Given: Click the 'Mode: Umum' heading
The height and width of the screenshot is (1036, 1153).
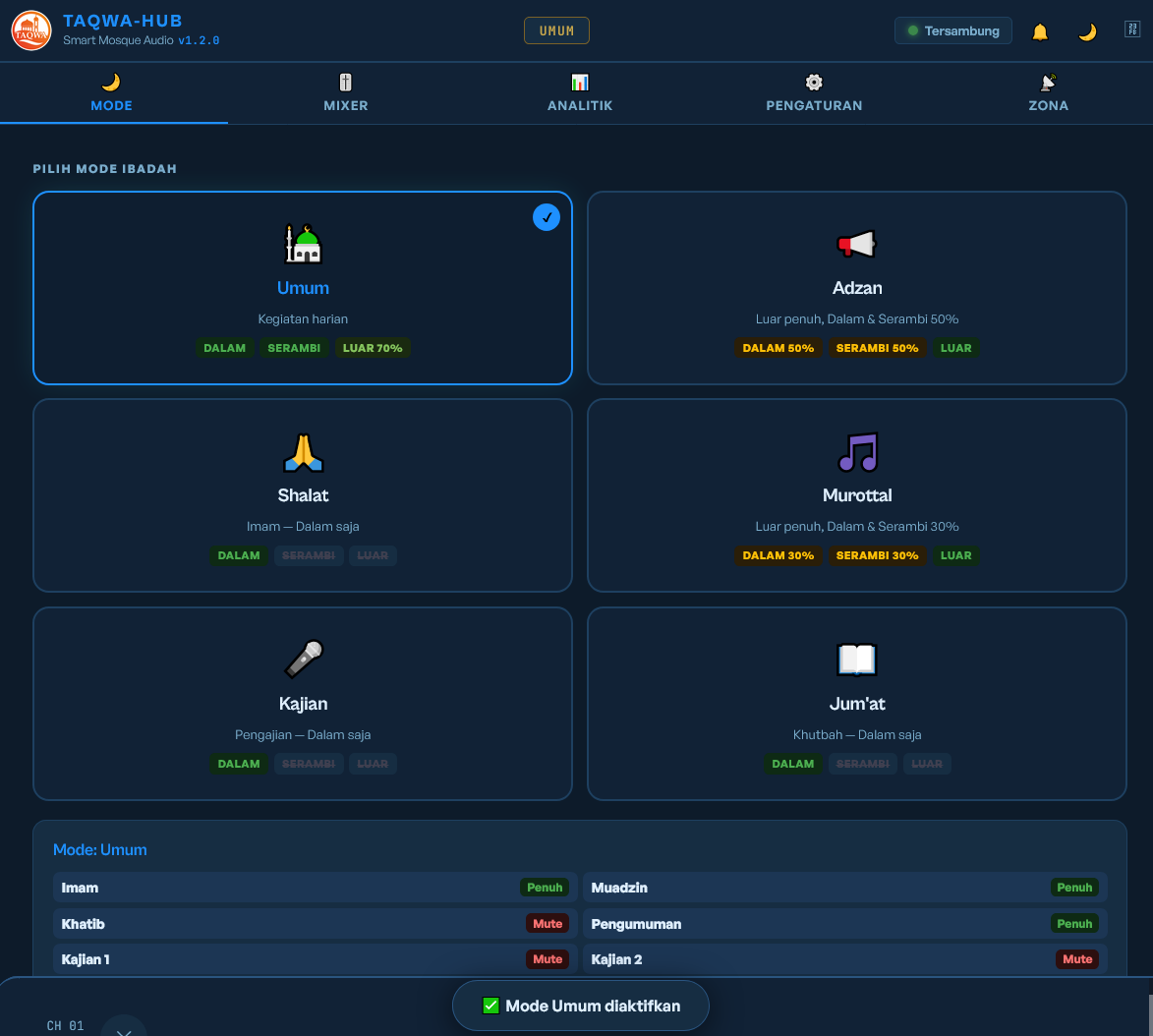Looking at the screenshot, I should tap(100, 850).
